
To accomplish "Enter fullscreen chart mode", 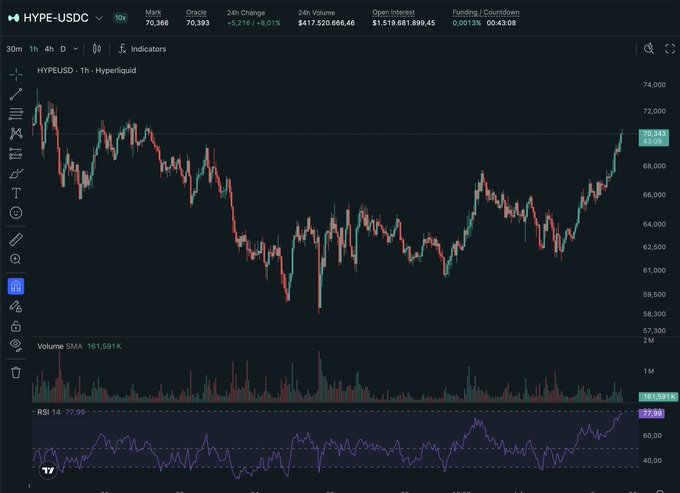I will pyautogui.click(x=670, y=49).
